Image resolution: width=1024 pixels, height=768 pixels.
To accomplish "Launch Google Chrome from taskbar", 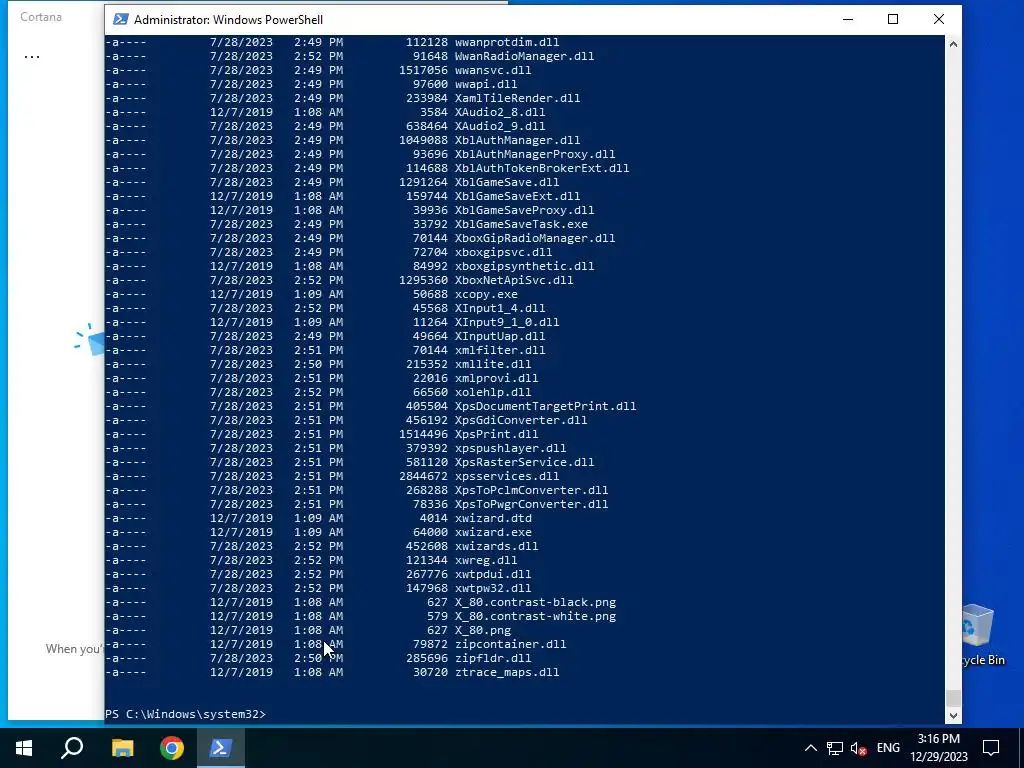I will point(172,748).
